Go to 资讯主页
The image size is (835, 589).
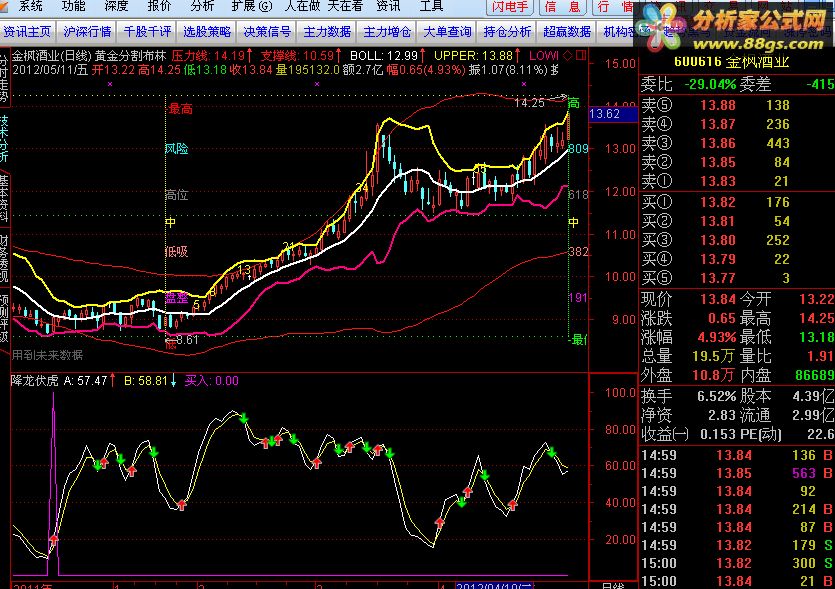pyautogui.click(x=27, y=32)
